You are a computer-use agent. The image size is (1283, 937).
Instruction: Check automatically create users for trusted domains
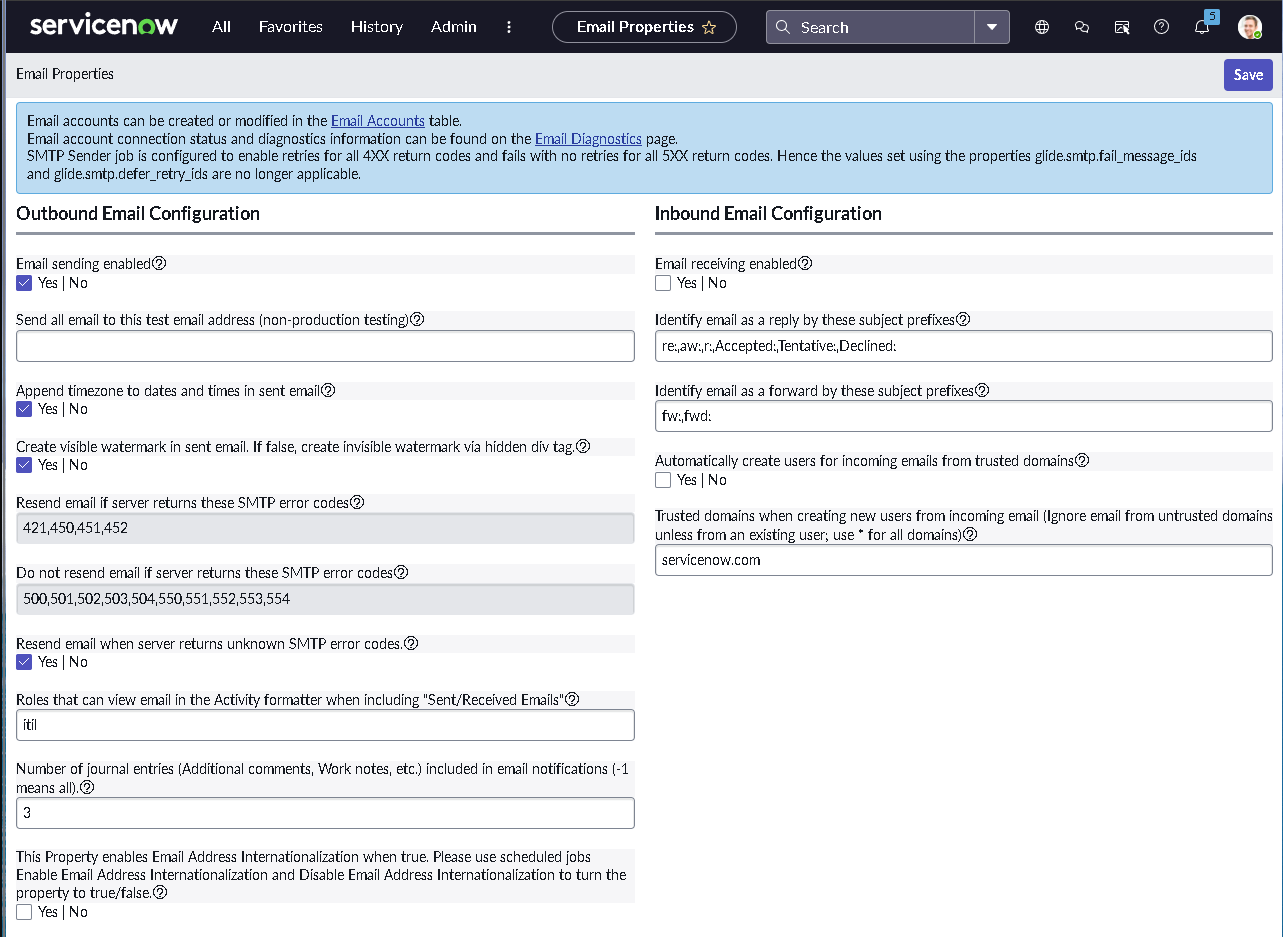point(663,479)
